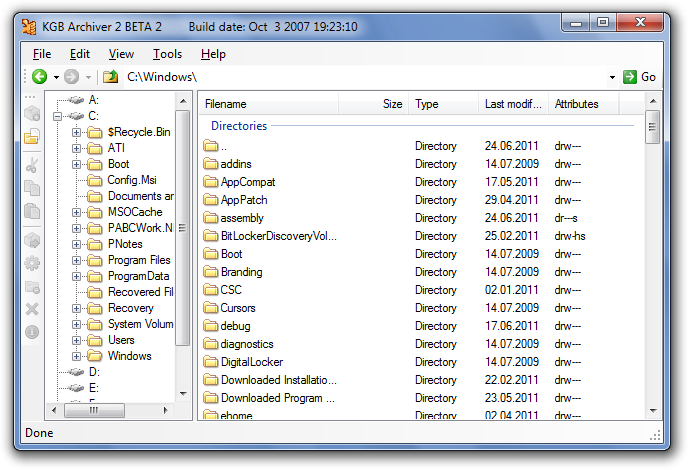Sort by the Attributes column header
The image size is (689, 470).
pyautogui.click(x=584, y=104)
